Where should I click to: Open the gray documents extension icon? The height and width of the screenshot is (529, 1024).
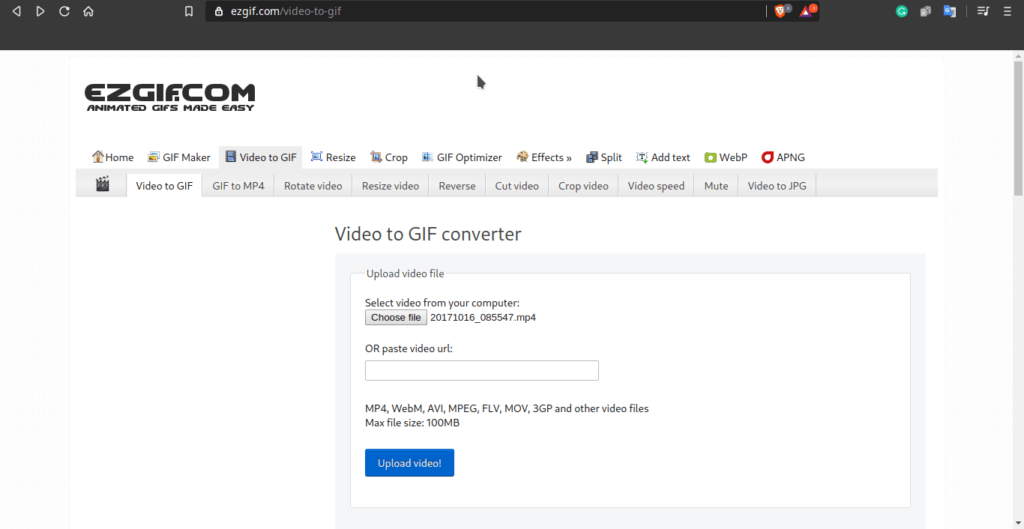[x=925, y=11]
